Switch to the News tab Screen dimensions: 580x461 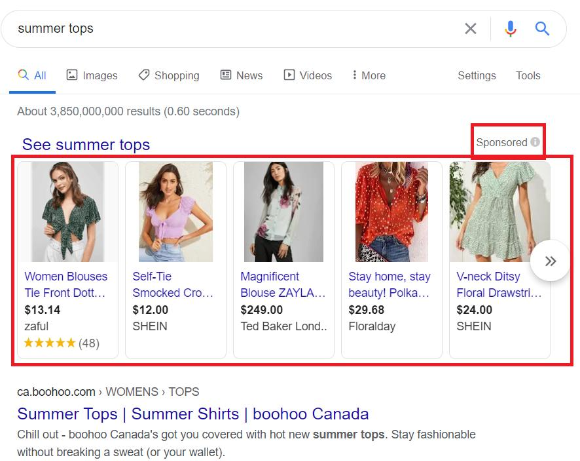pyautogui.click(x=242, y=75)
